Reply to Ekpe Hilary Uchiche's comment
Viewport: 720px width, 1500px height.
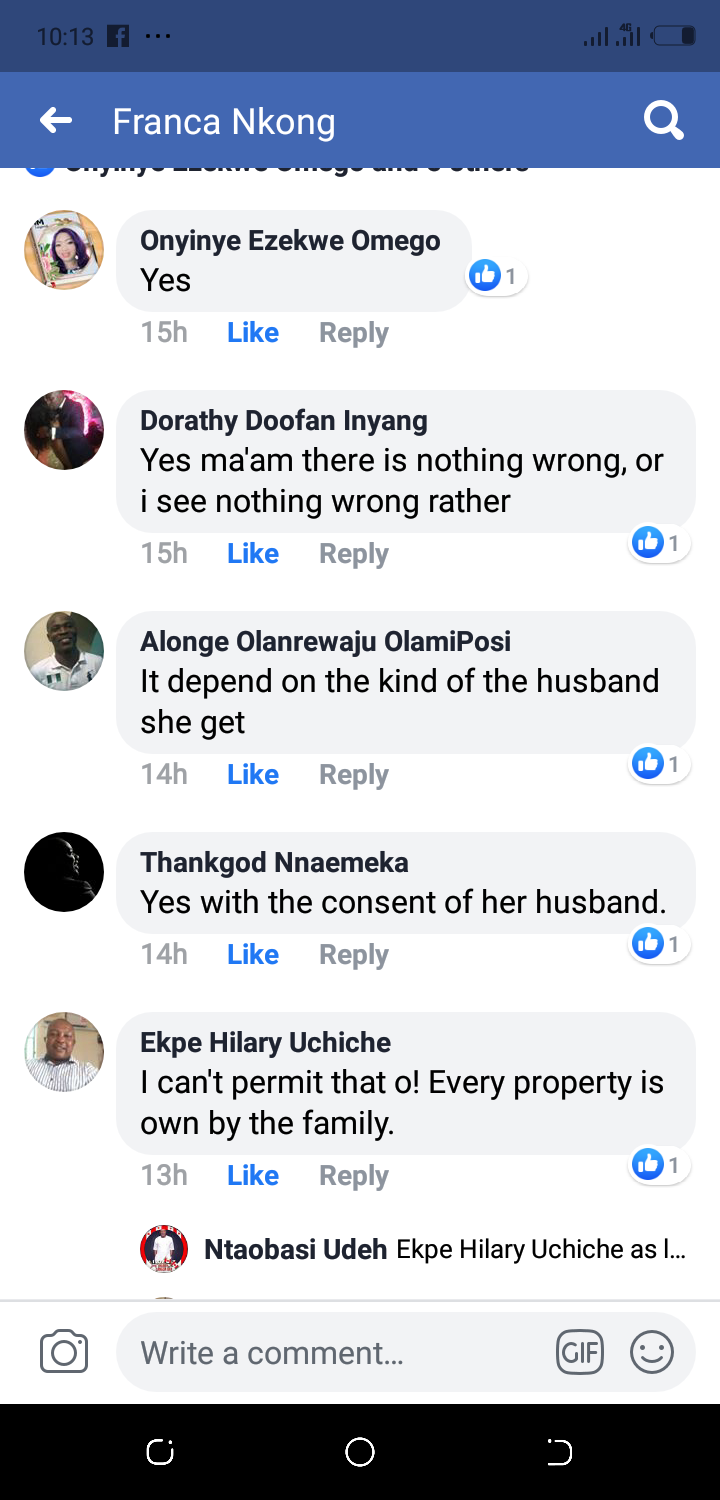tap(353, 1176)
